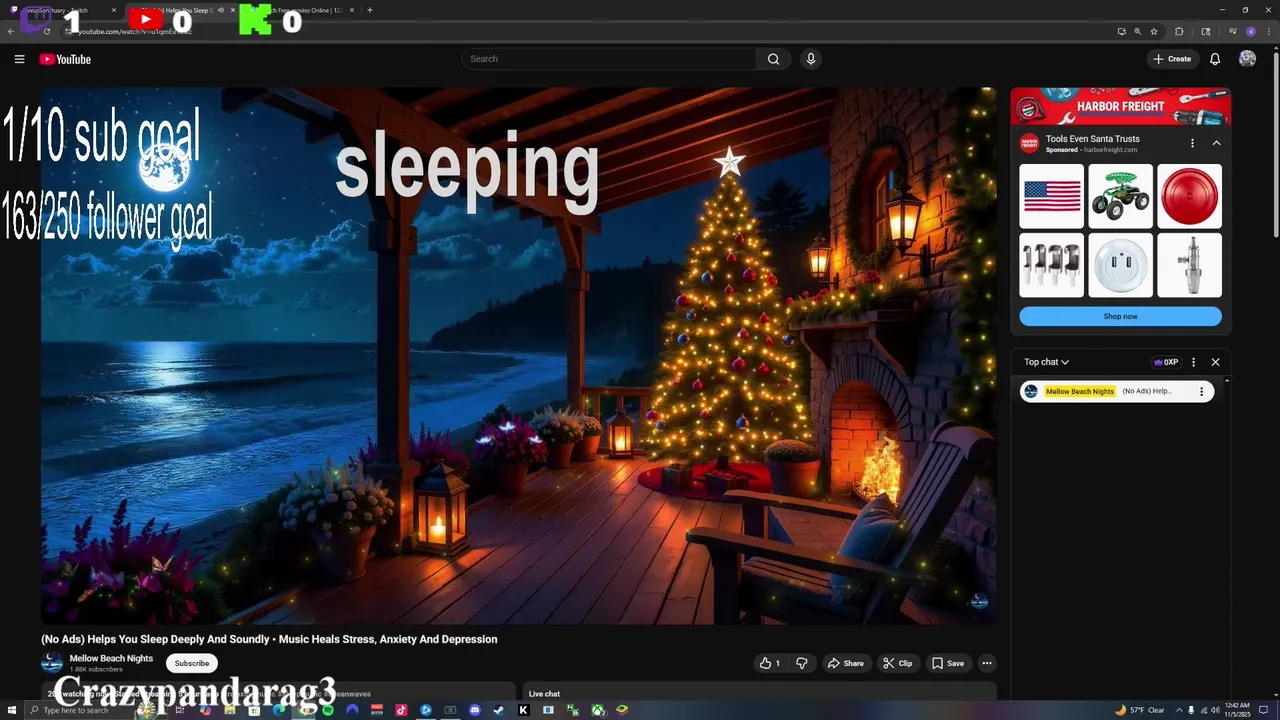Open Steam from the taskbar

[499, 710]
